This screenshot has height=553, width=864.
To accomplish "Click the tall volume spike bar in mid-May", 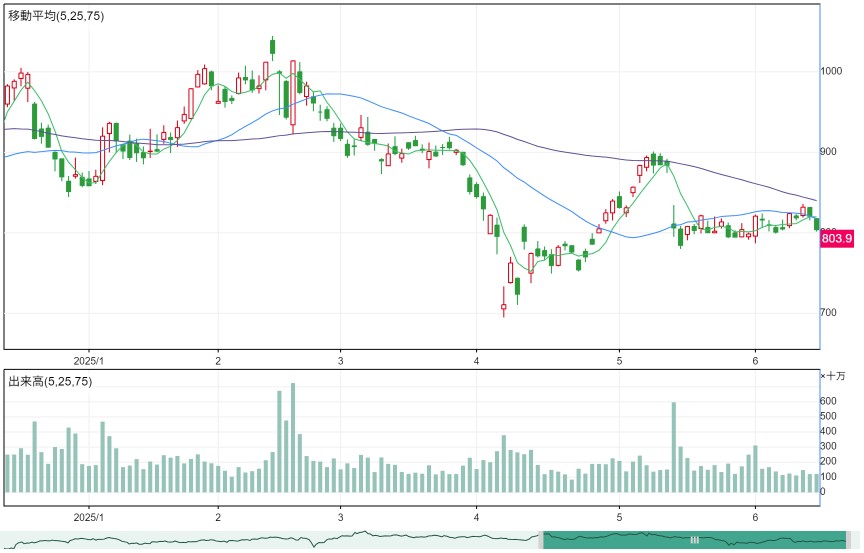I will (674, 447).
